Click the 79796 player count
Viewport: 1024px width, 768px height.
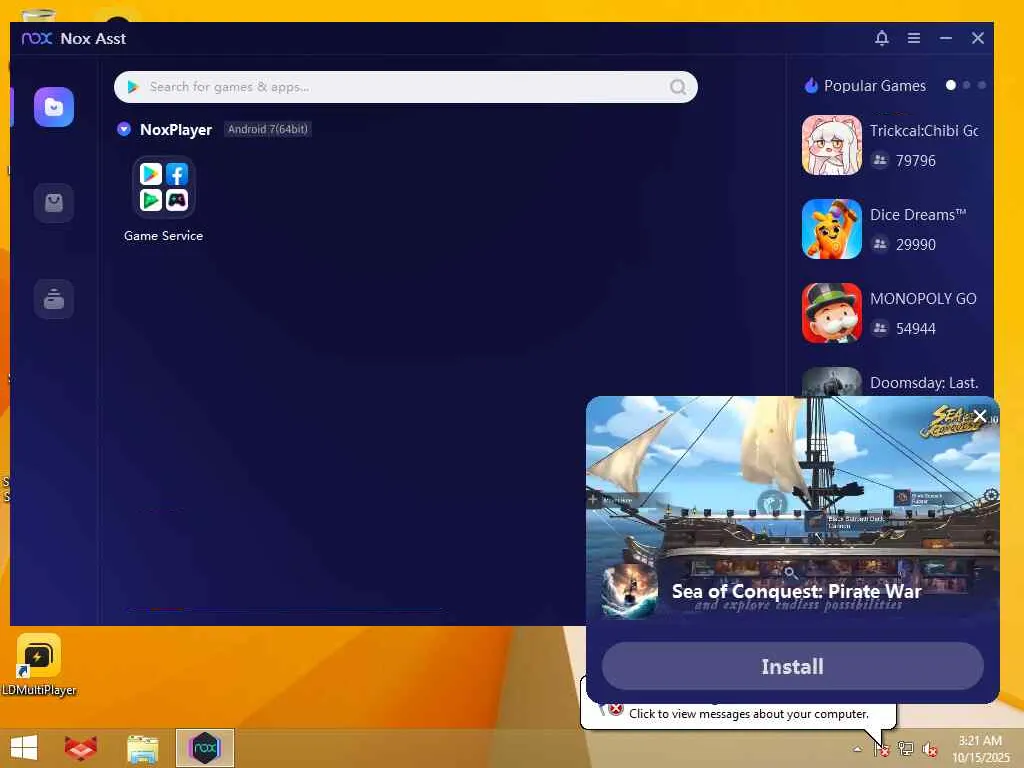[916, 161]
